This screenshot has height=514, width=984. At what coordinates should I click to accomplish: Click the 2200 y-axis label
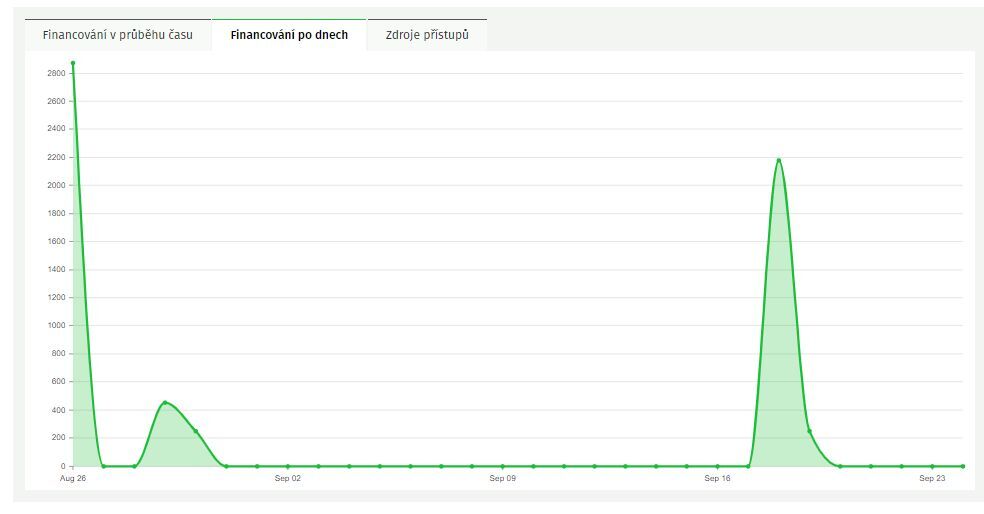(56, 158)
